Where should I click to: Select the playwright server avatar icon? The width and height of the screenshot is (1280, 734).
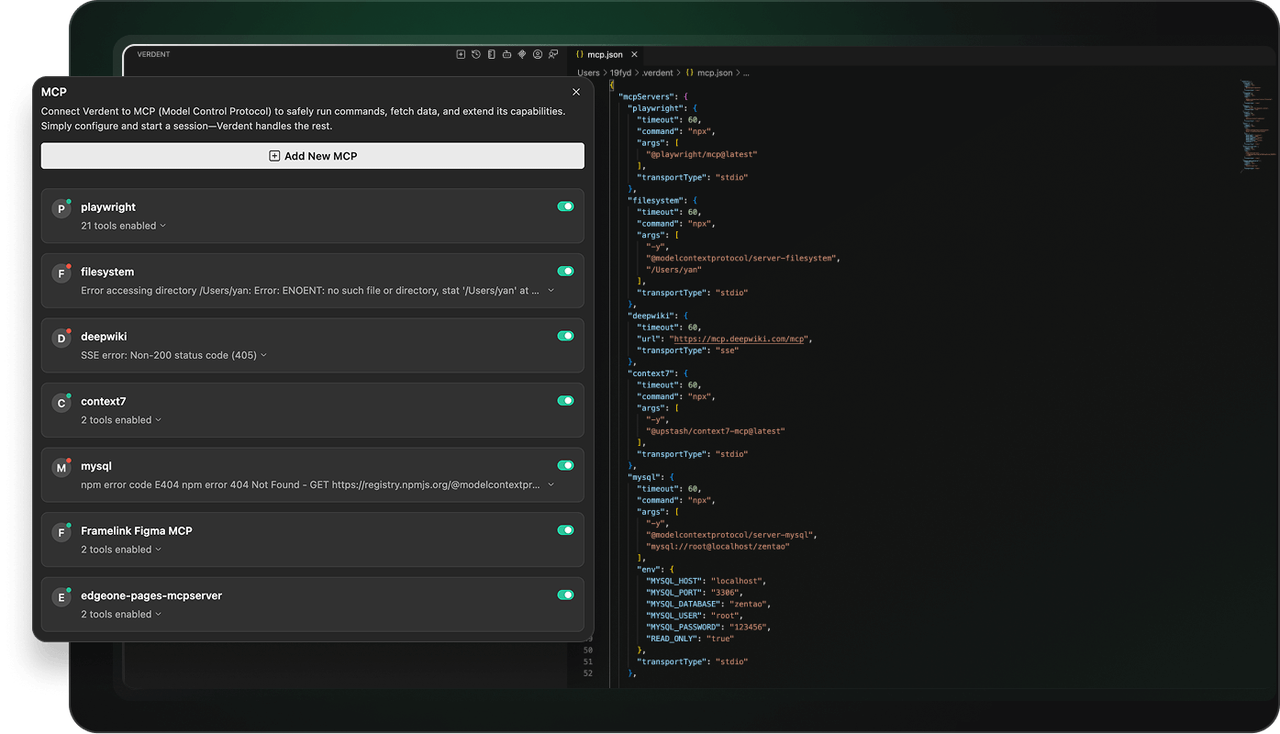(x=61, y=208)
